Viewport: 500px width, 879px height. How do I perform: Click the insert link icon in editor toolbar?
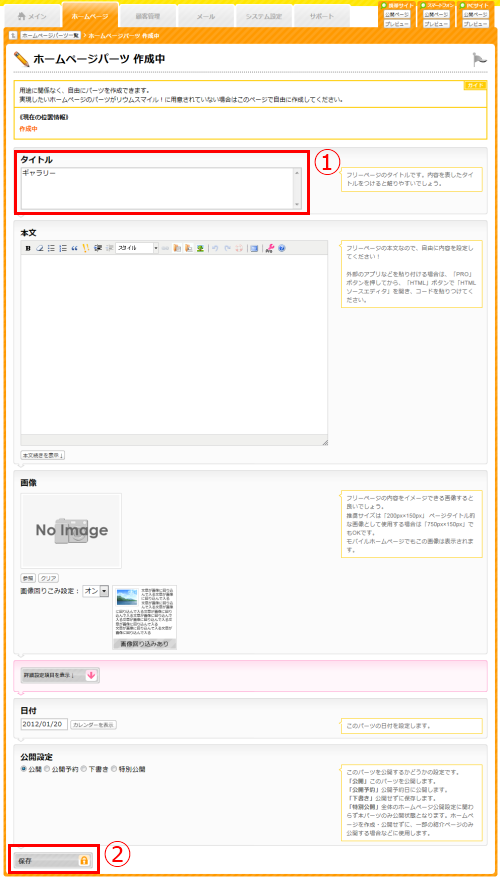tap(165, 248)
